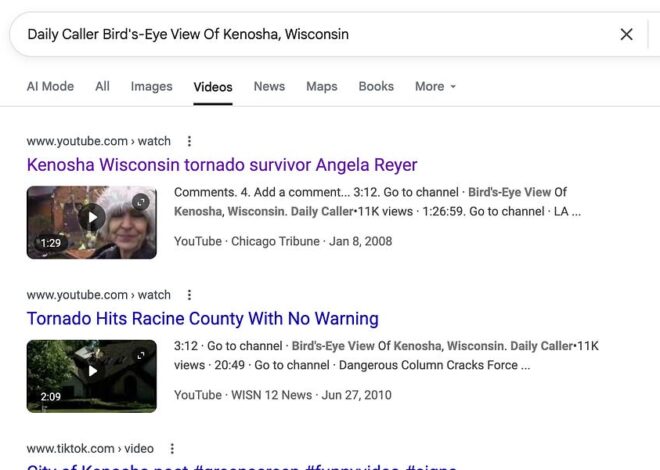Image resolution: width=660 pixels, height=470 pixels.
Task: Go to the Maps tab
Action: [322, 86]
